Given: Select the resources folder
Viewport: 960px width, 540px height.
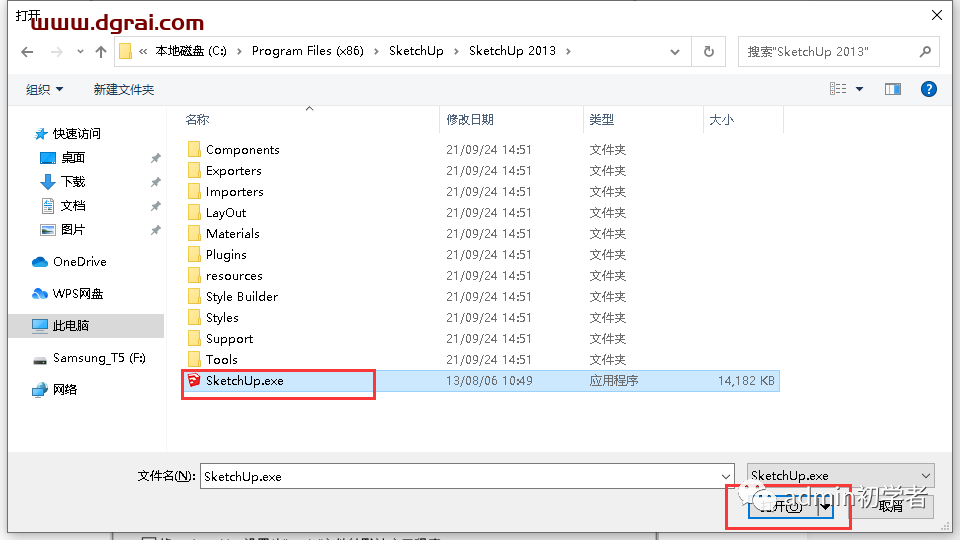Looking at the screenshot, I should [x=234, y=276].
